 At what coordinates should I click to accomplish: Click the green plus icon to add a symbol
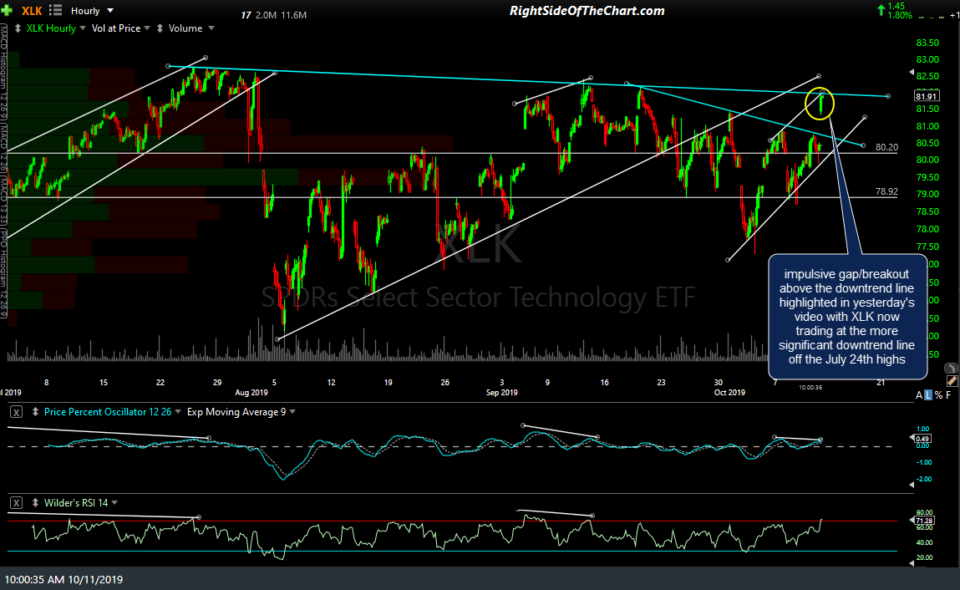pyautogui.click(x=7, y=11)
